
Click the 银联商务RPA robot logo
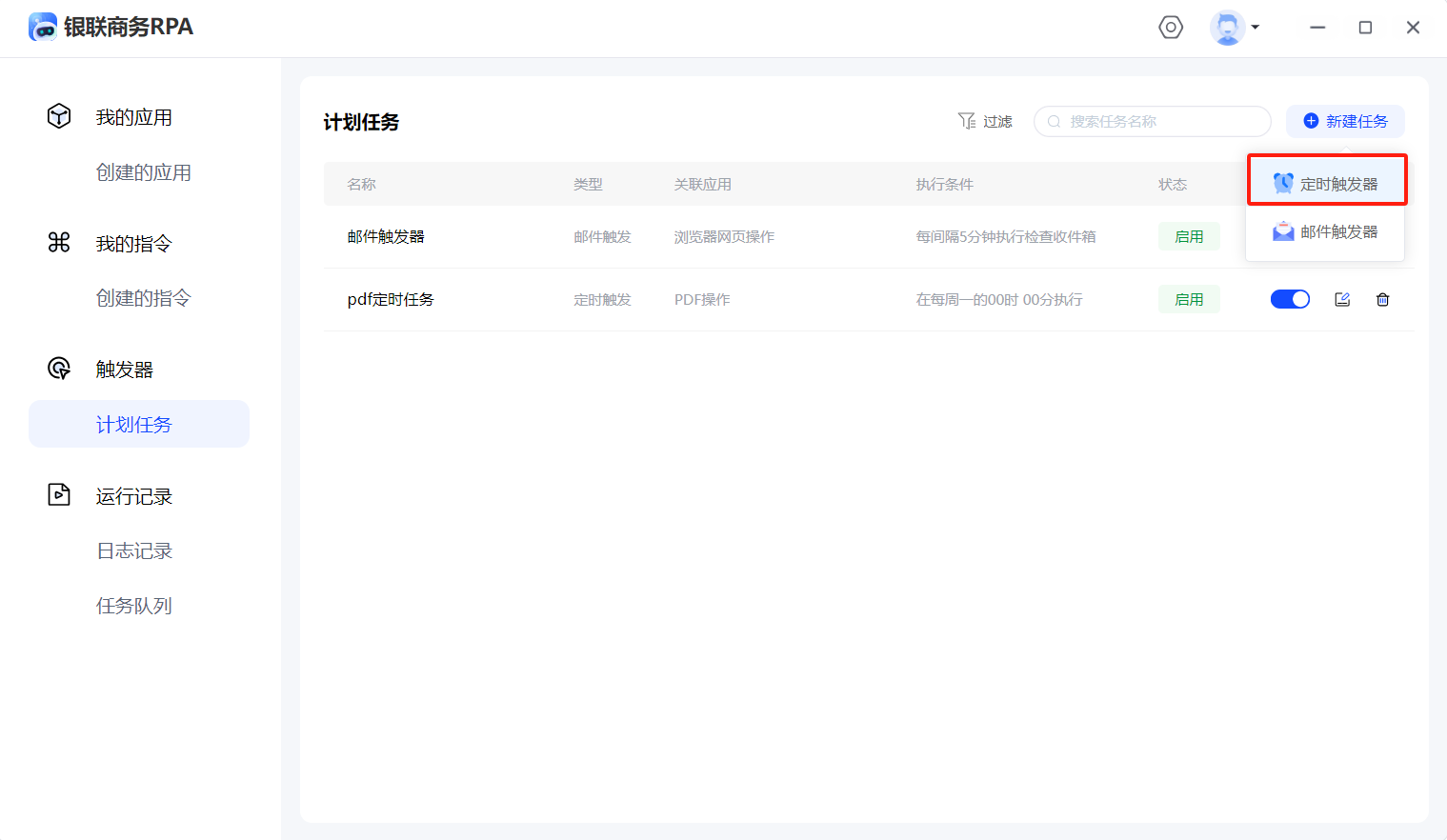pyautogui.click(x=43, y=28)
